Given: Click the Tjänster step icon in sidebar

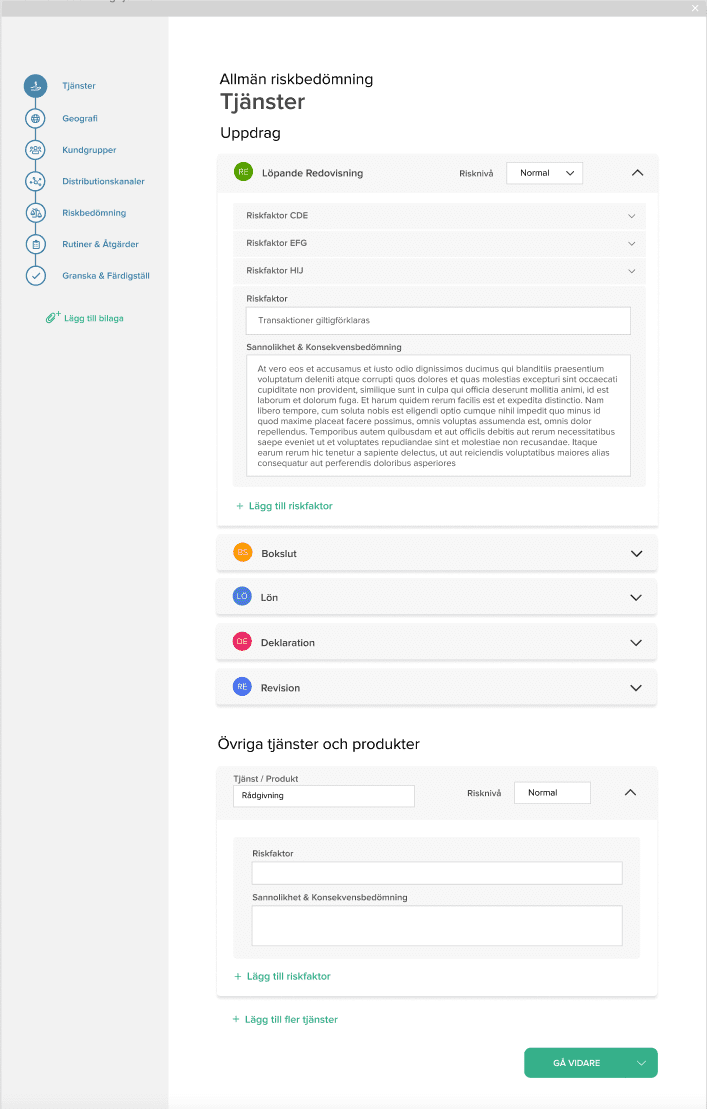Looking at the screenshot, I should [36, 86].
